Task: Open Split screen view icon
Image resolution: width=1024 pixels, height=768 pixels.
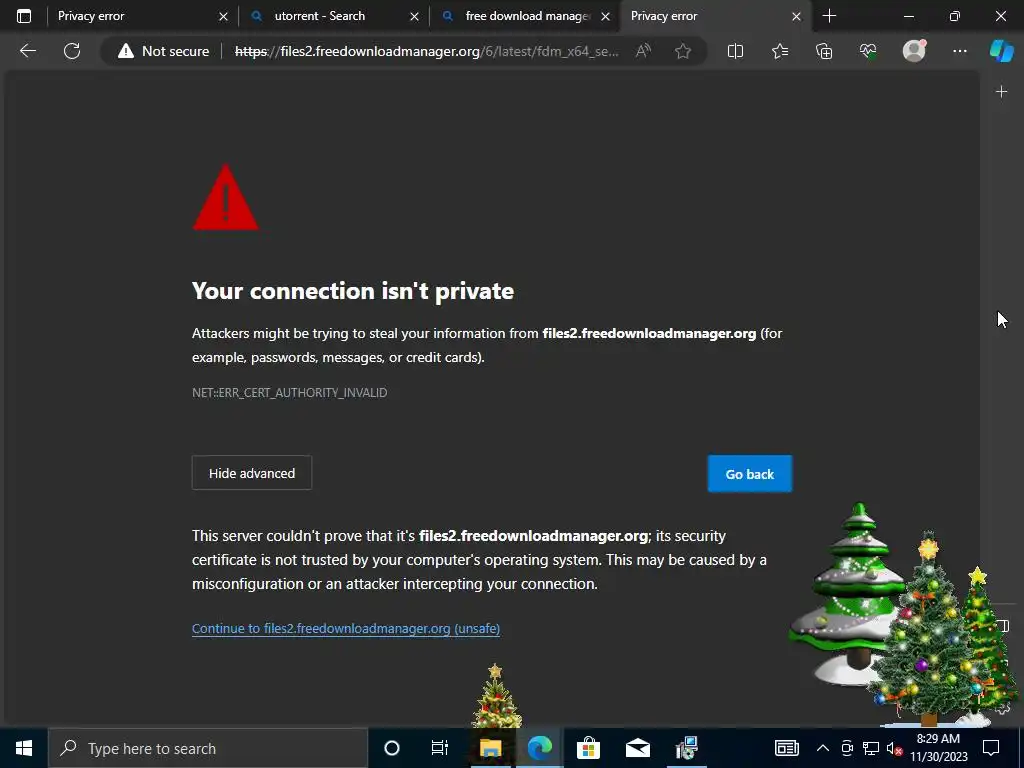Action: [x=735, y=51]
